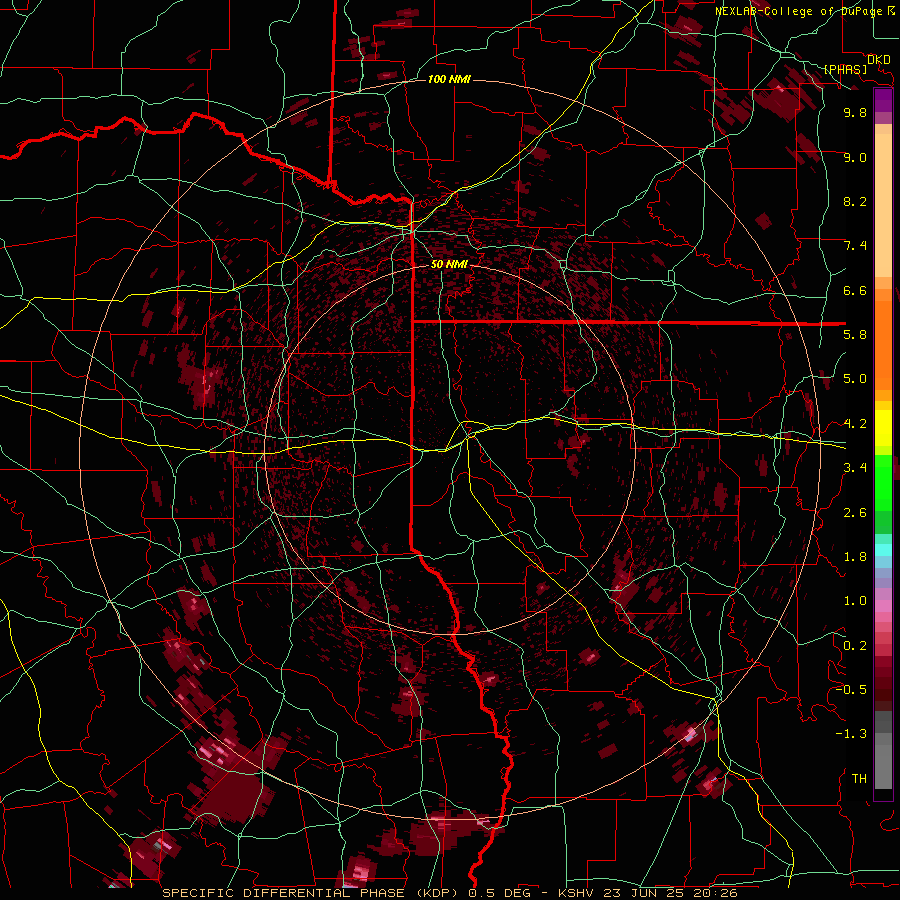900x900 pixels.
Task: Click the 1.8 scale value
Action: [x=855, y=557]
